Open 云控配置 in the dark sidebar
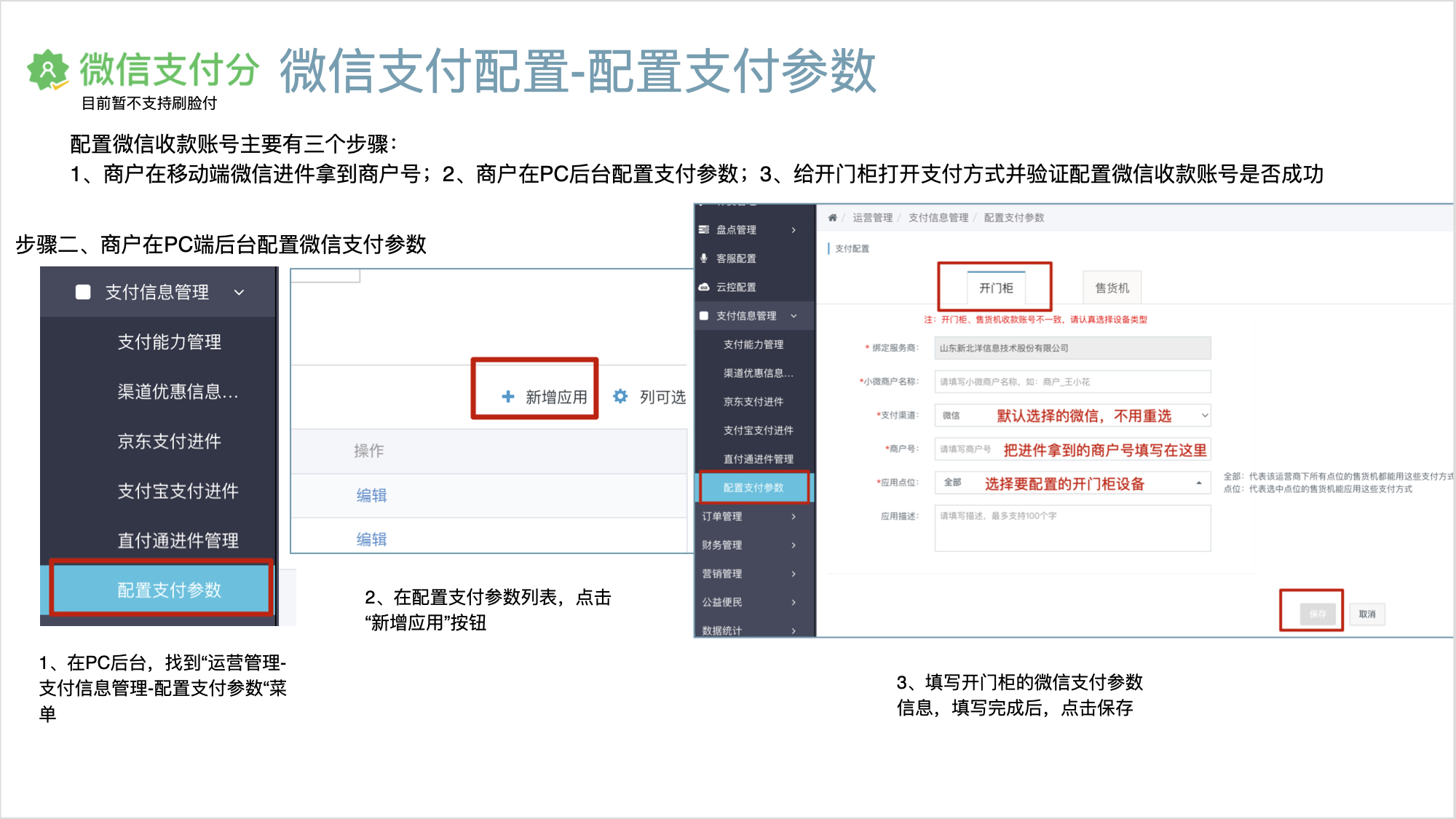Image resolution: width=1456 pixels, height=819 pixels. click(736, 287)
